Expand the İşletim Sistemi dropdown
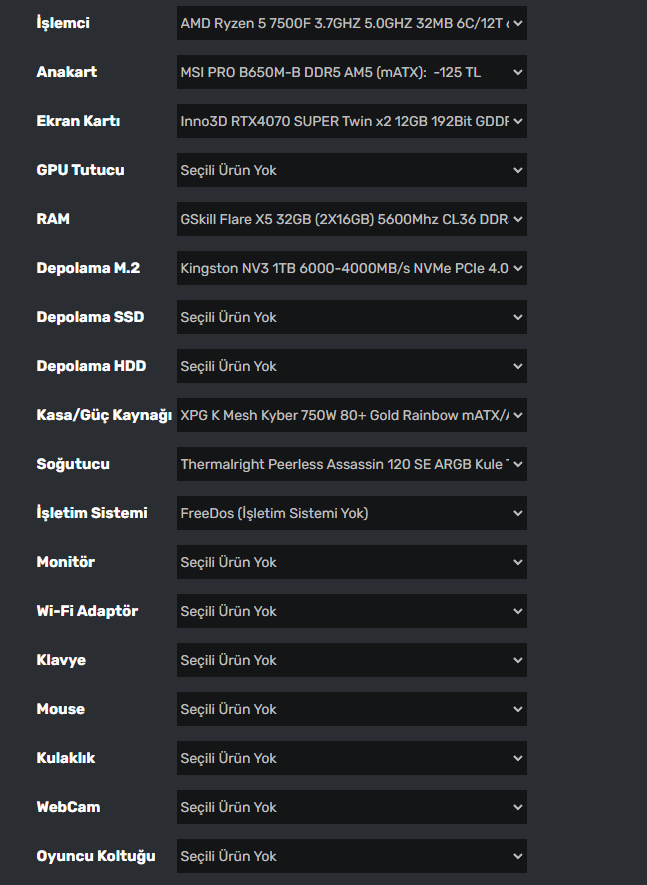The image size is (647, 885). click(x=351, y=513)
